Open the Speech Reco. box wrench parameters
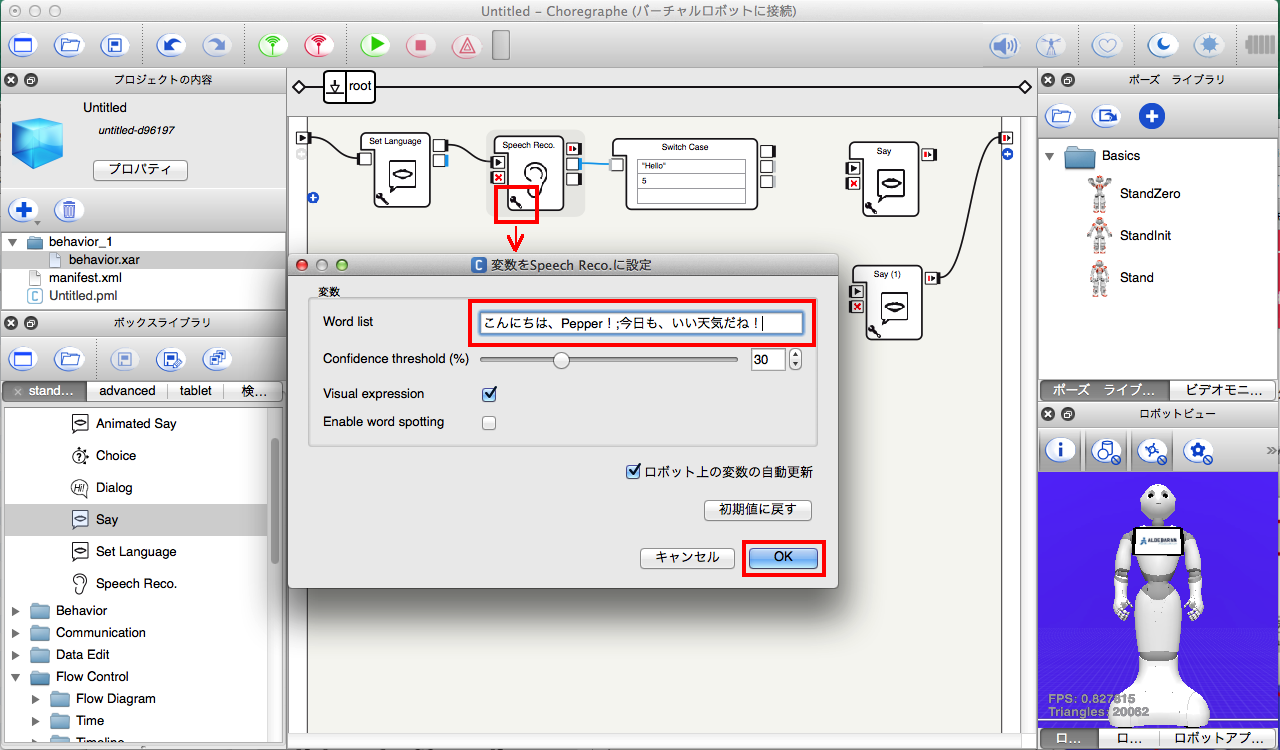Image resolution: width=1280 pixels, height=750 pixels. (x=516, y=204)
